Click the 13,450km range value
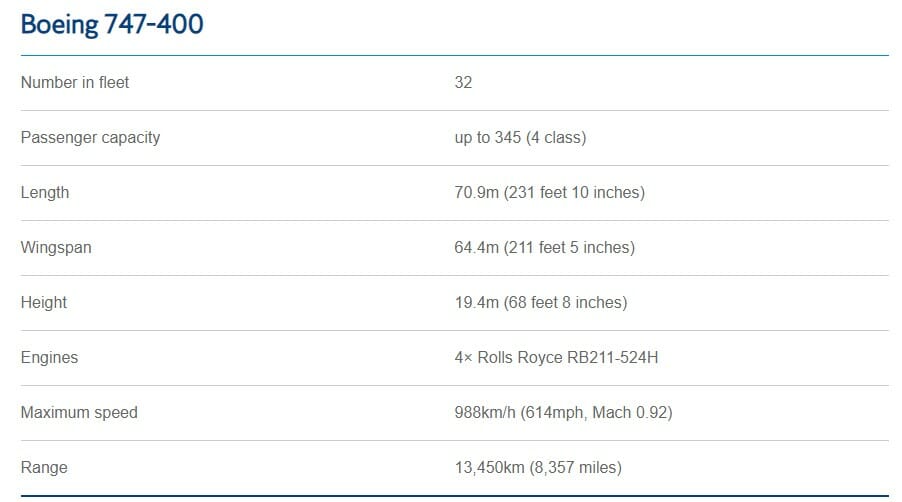 [538, 467]
